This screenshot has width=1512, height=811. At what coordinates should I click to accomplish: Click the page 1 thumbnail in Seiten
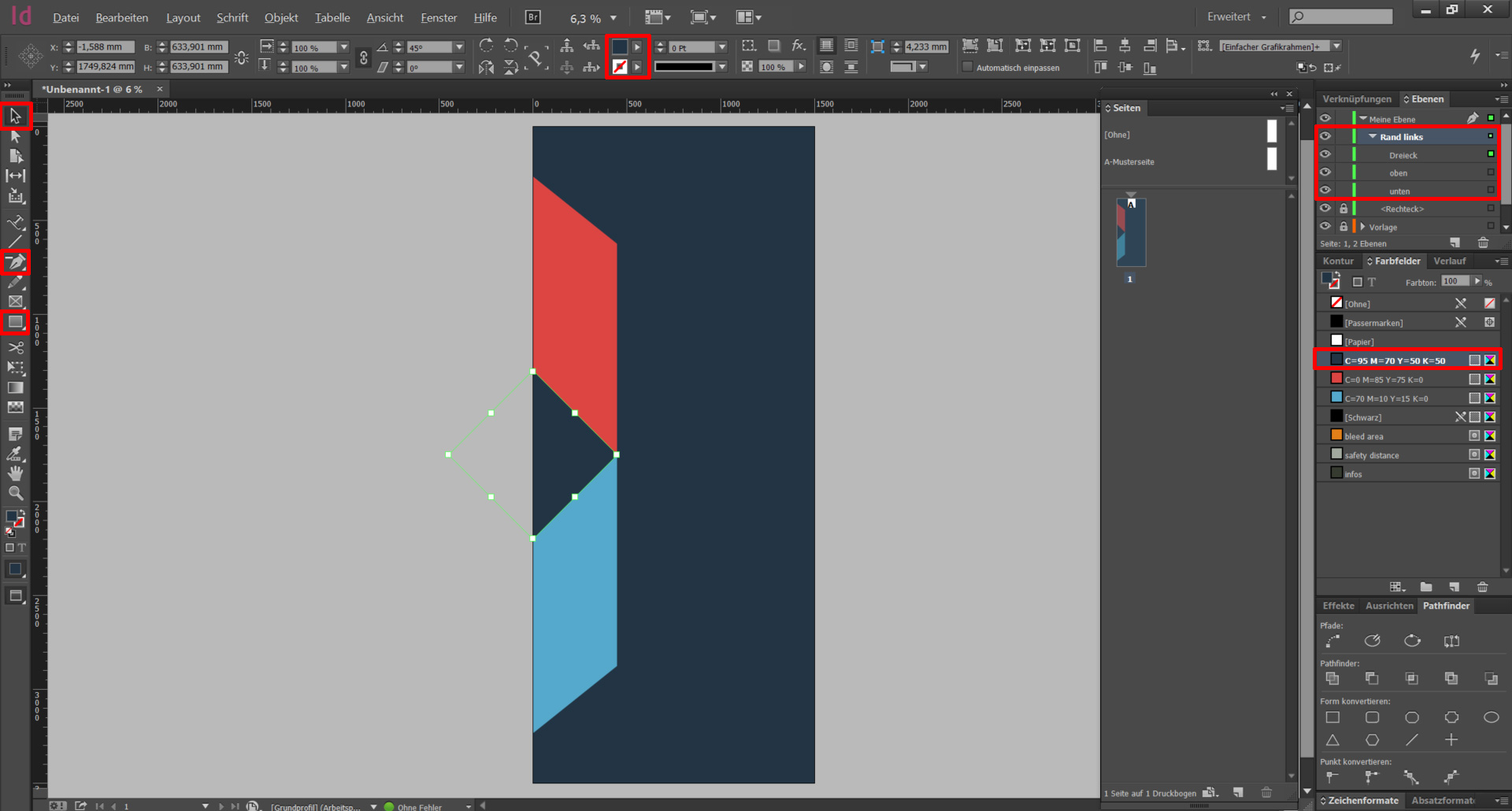[x=1131, y=232]
